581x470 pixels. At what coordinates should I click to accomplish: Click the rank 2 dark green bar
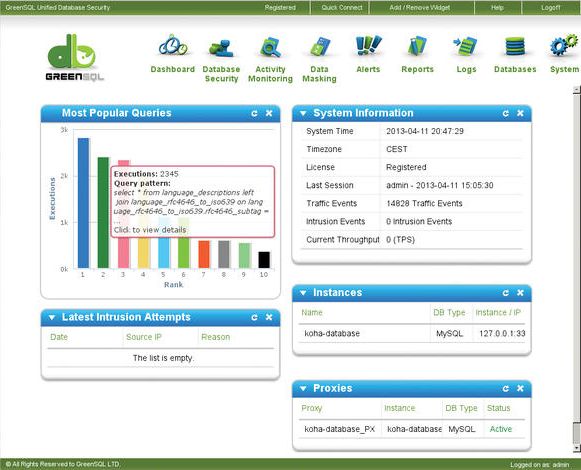click(103, 213)
